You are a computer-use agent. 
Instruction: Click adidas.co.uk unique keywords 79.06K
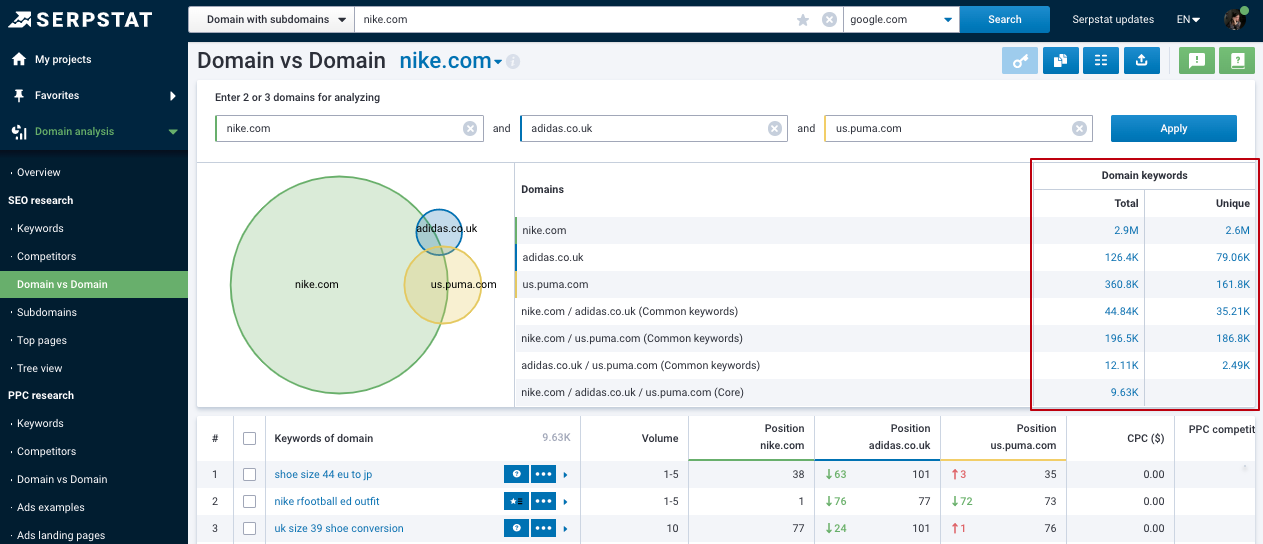1233,257
